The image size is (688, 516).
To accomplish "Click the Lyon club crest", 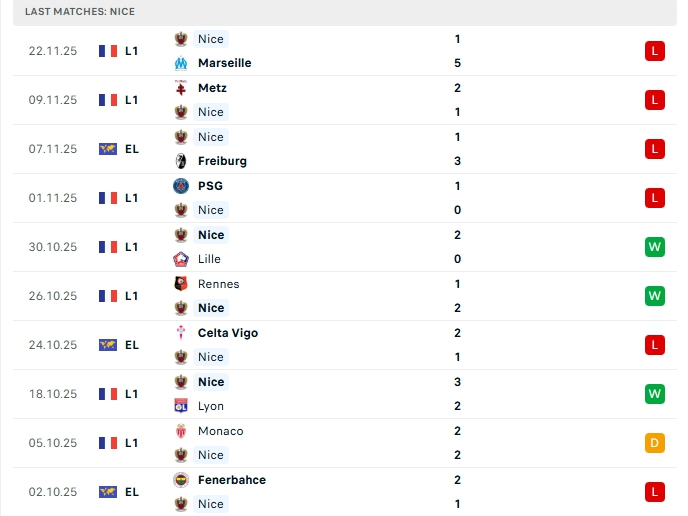I will [181, 406].
